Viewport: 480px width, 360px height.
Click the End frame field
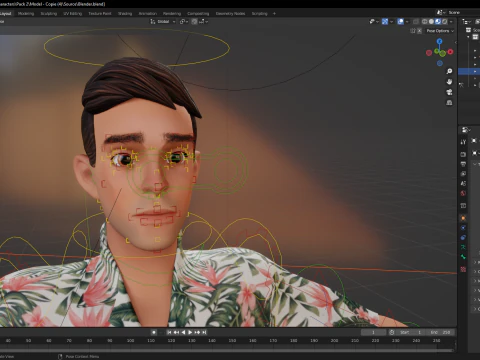point(440,332)
